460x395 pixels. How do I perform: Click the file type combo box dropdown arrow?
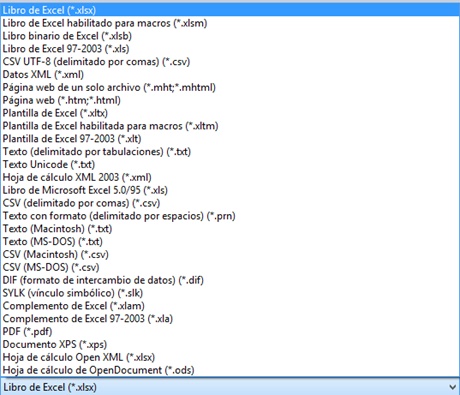pyautogui.click(x=452, y=387)
